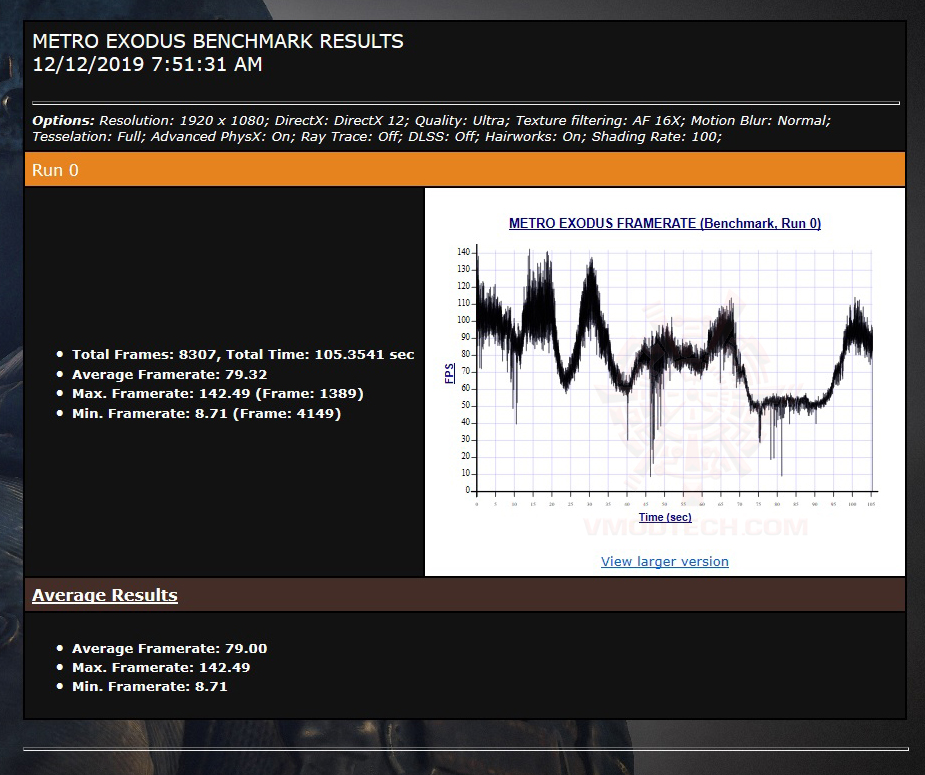Click Average Framerate: 79.32 in Run 0

click(x=169, y=375)
